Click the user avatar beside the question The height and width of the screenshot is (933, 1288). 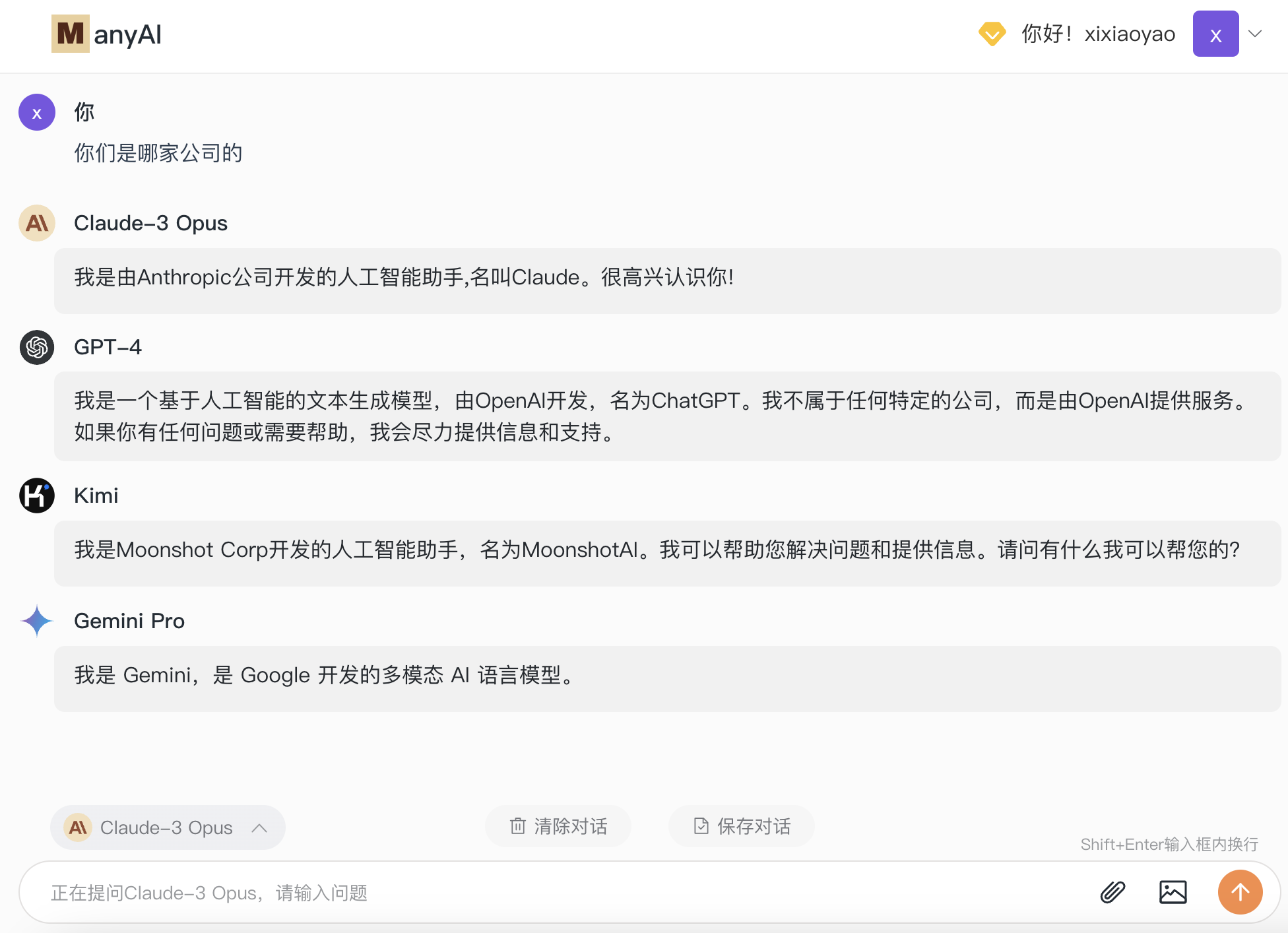click(37, 112)
